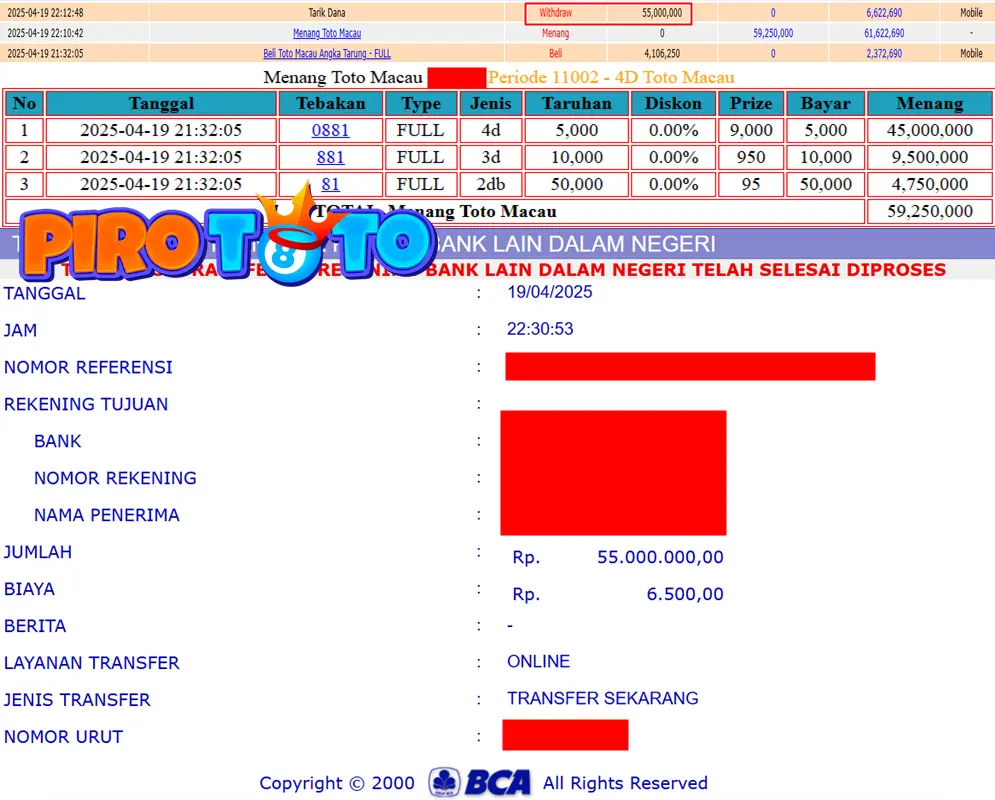Click the 4,750,000 winning amount
This screenshot has width=995, height=800.
930,184
